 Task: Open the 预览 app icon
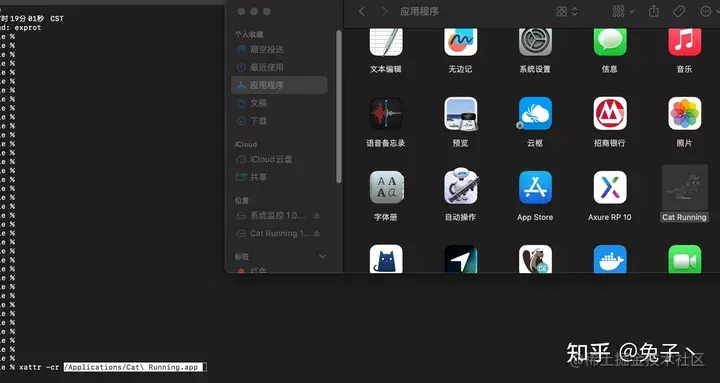[x=460, y=113]
